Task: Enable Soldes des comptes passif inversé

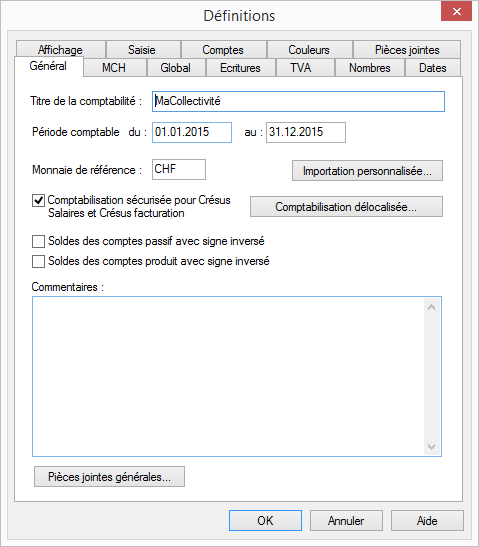Action: pyautogui.click(x=38, y=241)
